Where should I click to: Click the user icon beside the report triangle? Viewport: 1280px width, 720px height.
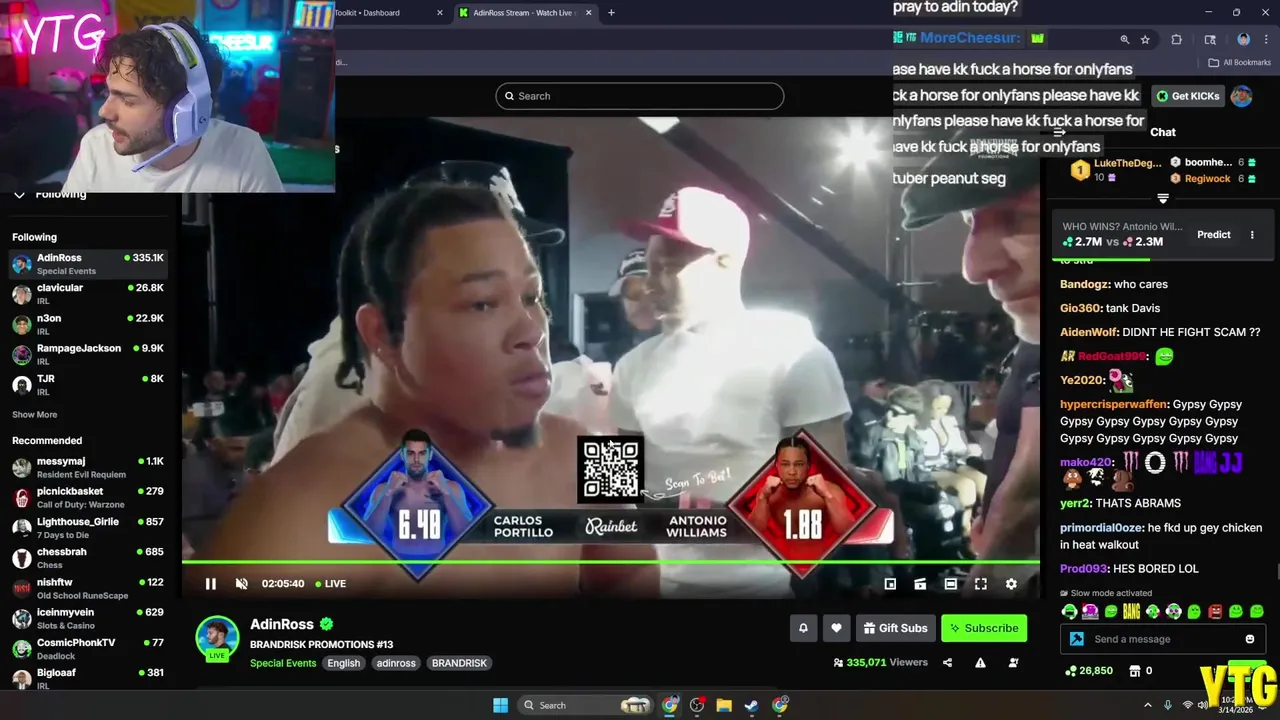[1013, 662]
